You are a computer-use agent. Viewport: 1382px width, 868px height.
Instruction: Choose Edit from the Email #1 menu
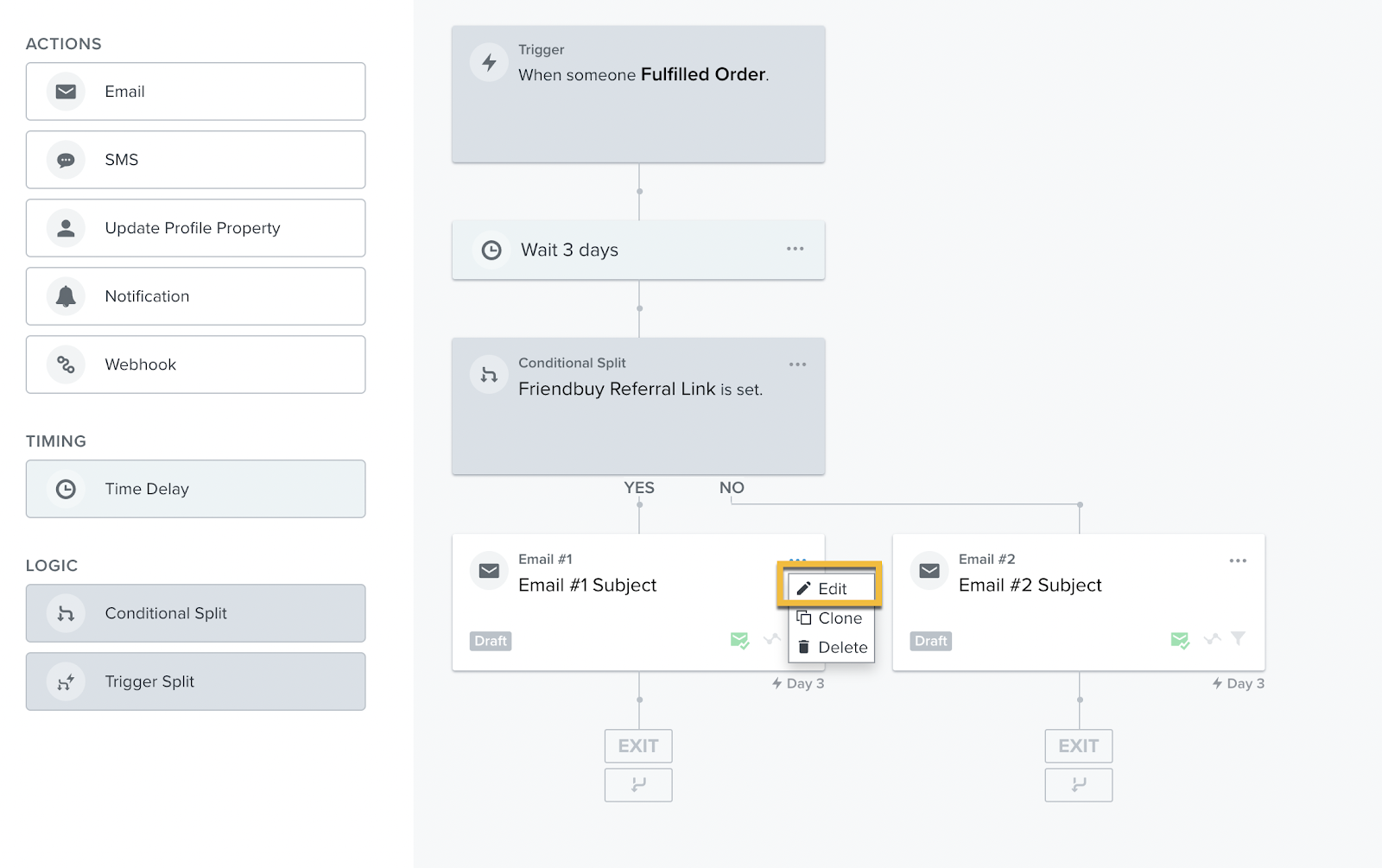pos(831,589)
